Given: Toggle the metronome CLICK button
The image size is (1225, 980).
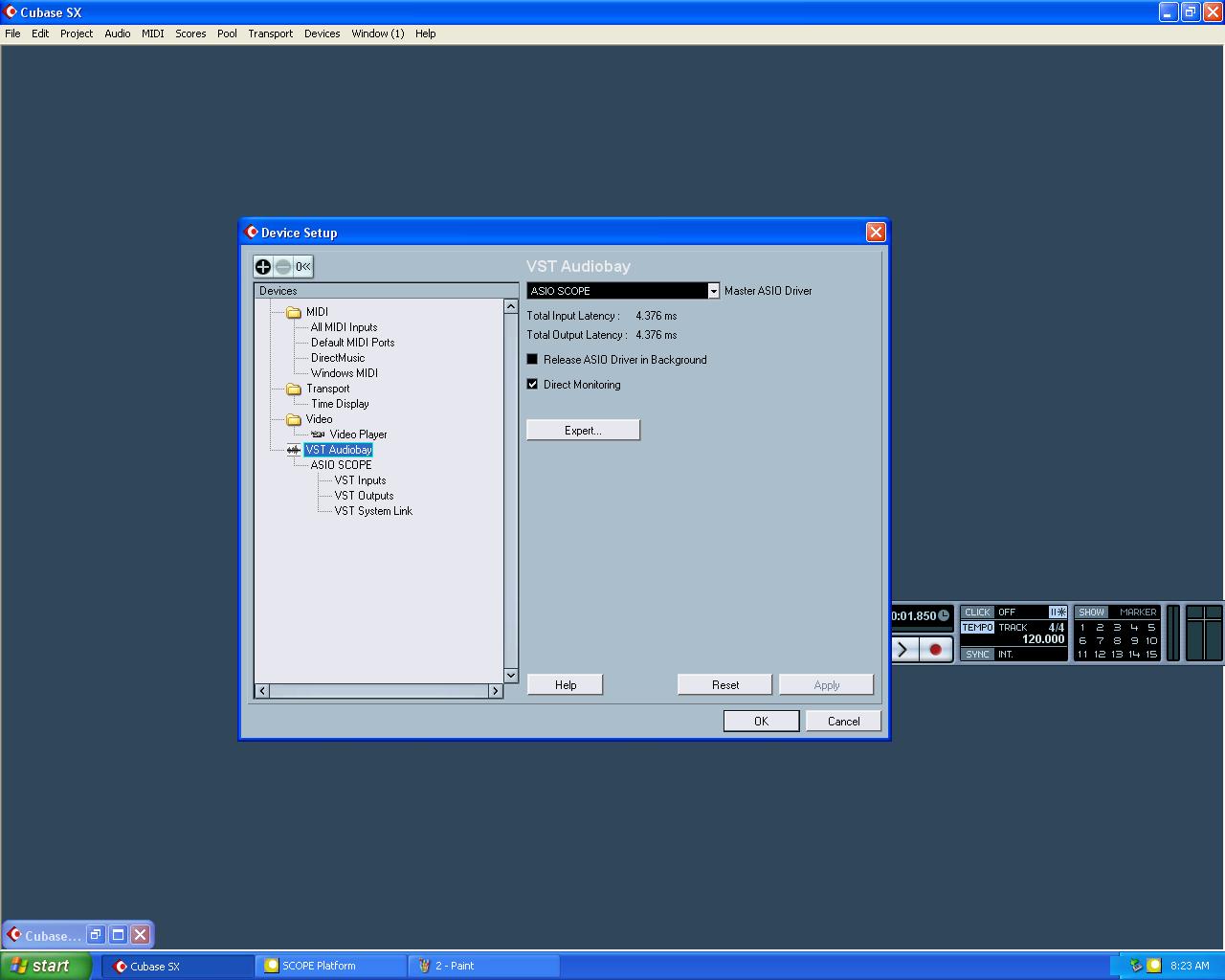Looking at the screenshot, I should (x=977, y=612).
